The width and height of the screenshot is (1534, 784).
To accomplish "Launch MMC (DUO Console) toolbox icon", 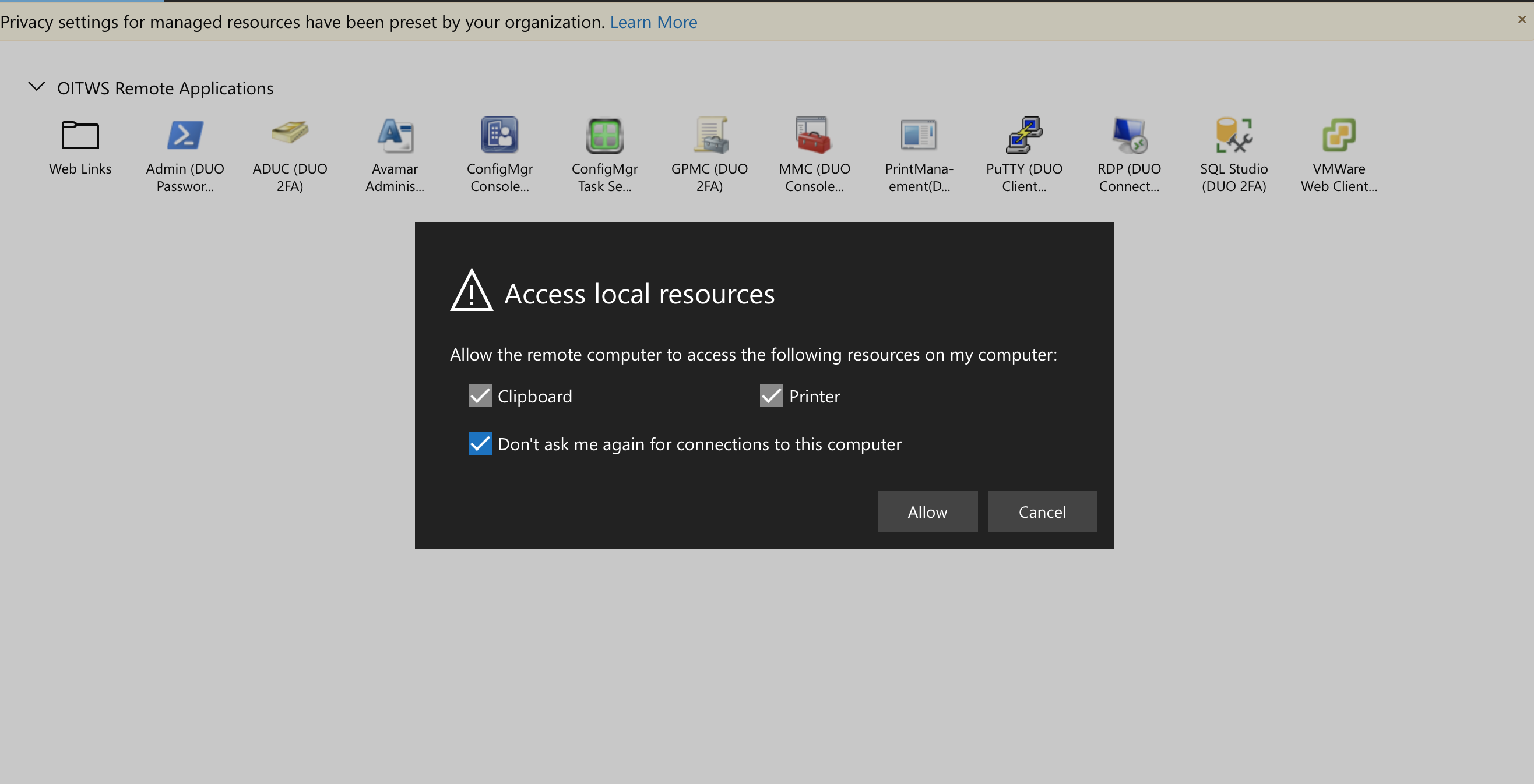I will pos(814,136).
